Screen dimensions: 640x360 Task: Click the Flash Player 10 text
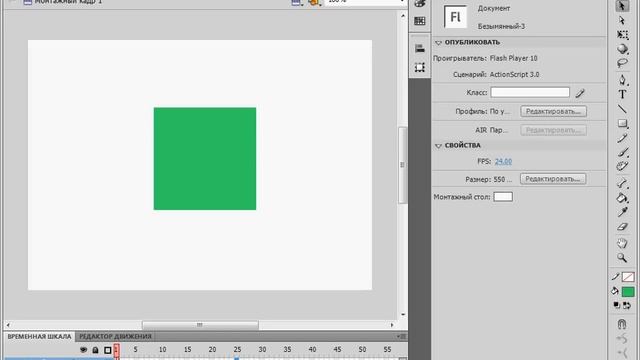(x=513, y=58)
